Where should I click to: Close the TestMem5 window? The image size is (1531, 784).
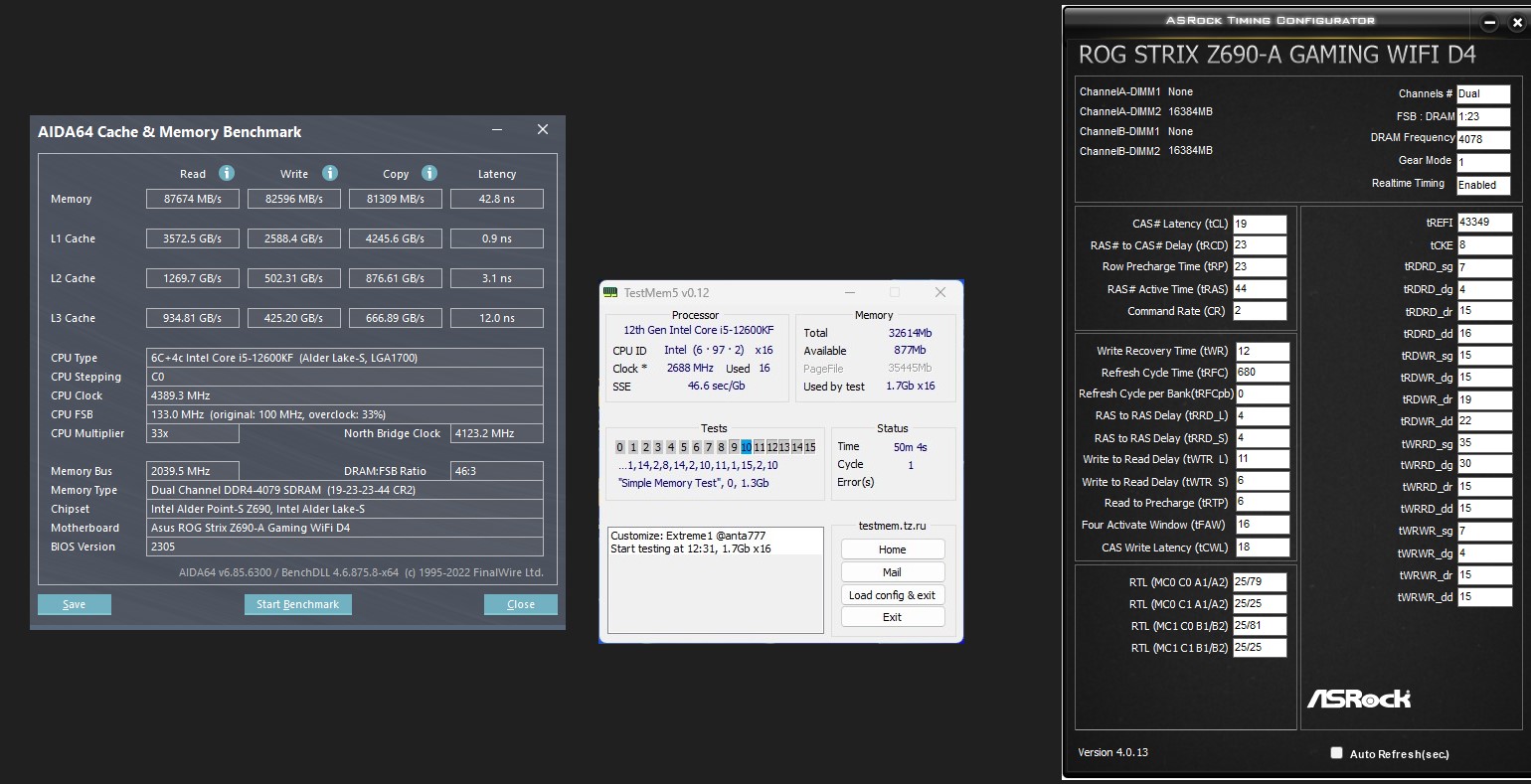pos(940,292)
